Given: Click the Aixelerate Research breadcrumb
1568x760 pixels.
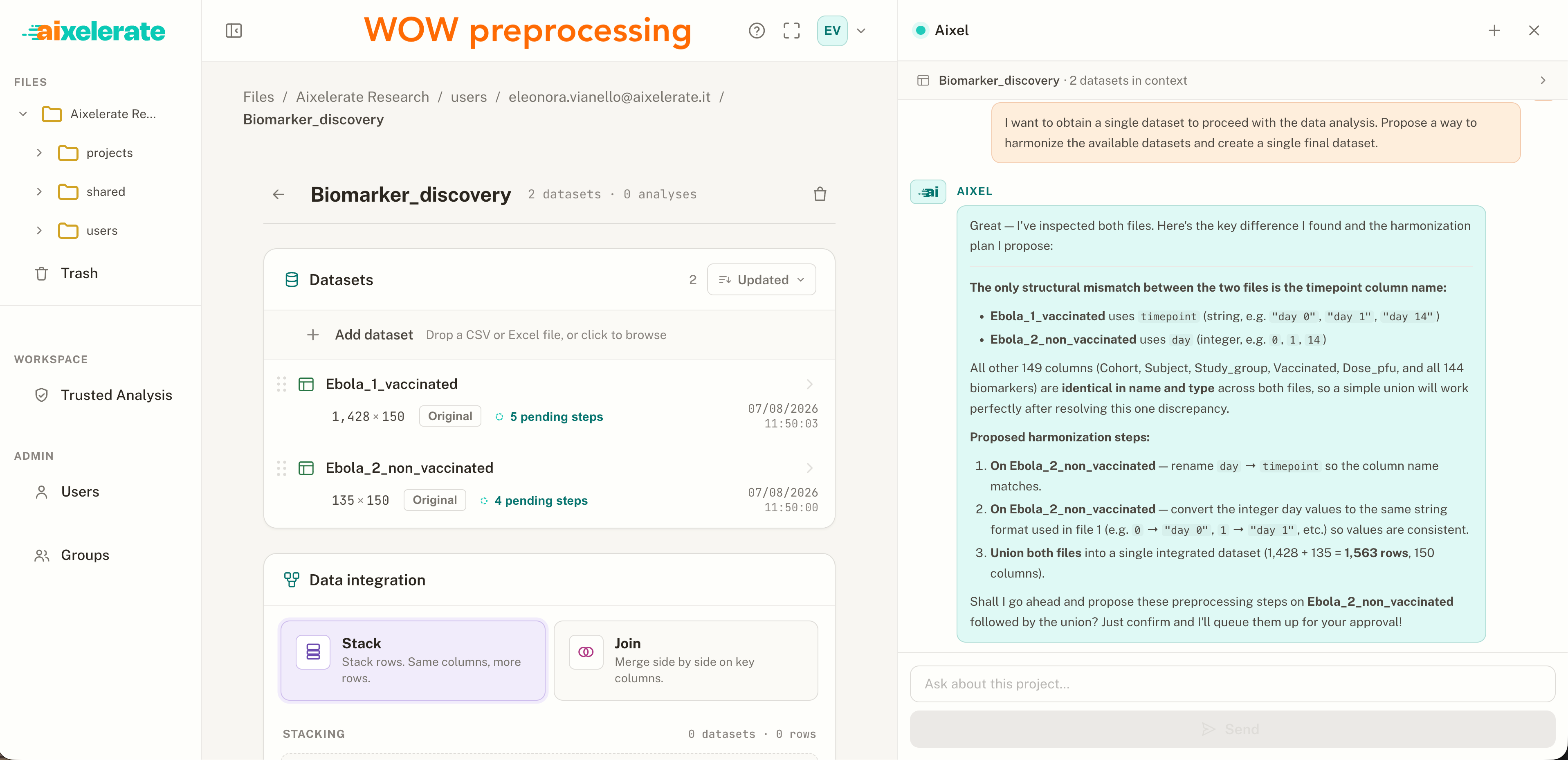Looking at the screenshot, I should point(362,97).
